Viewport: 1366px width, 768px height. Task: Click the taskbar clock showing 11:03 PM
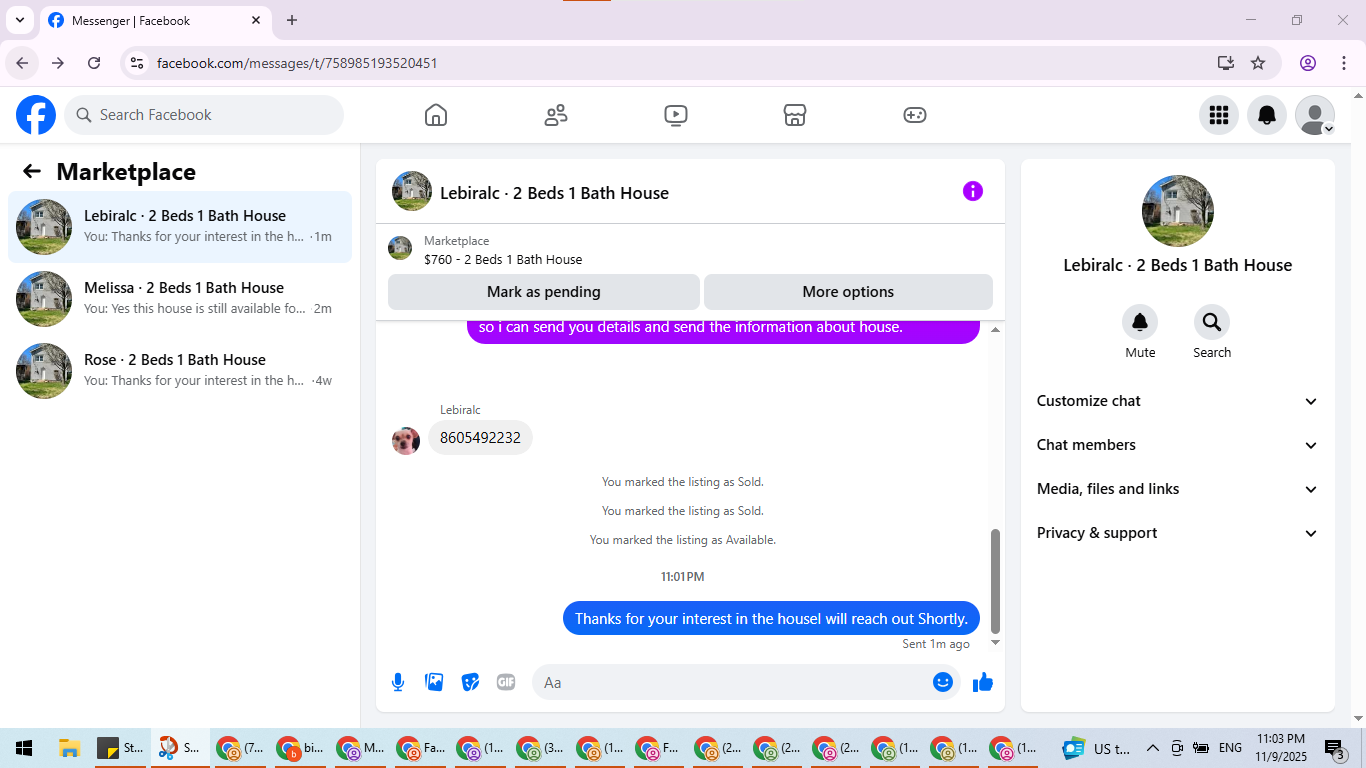click(x=1281, y=748)
